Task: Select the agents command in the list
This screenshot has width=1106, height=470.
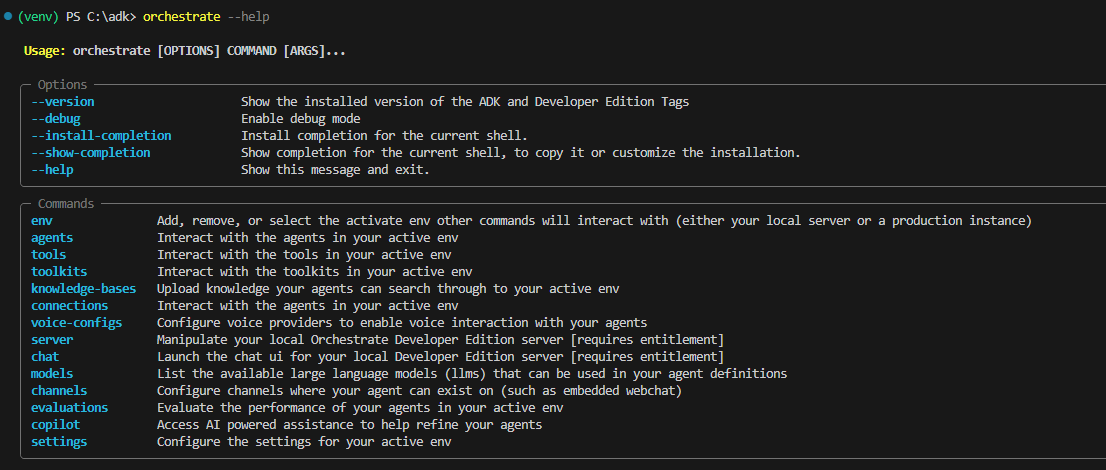Action: point(52,238)
